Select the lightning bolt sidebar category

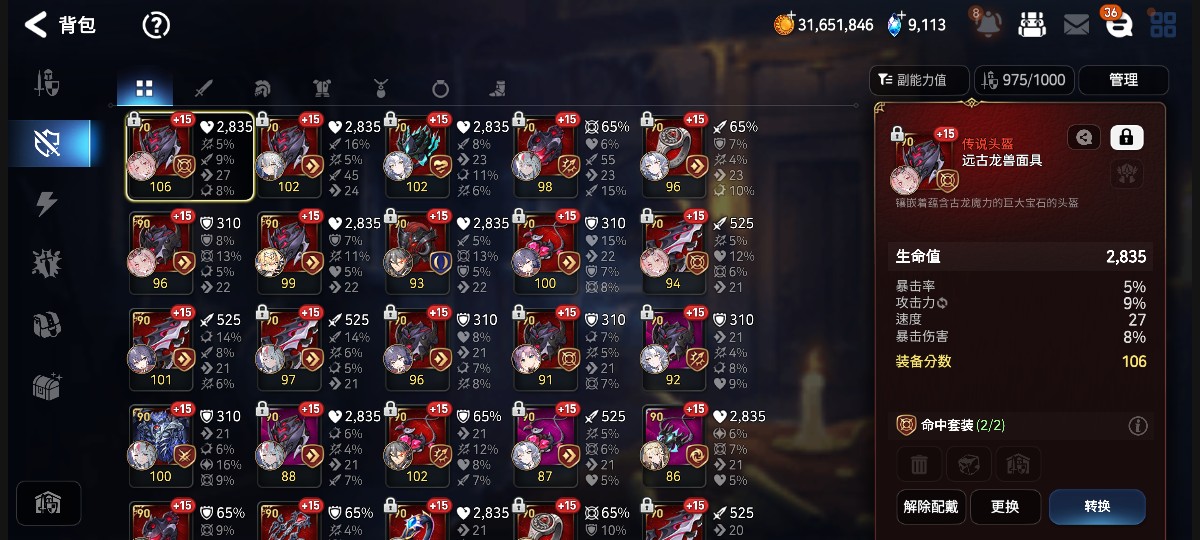tap(47, 204)
